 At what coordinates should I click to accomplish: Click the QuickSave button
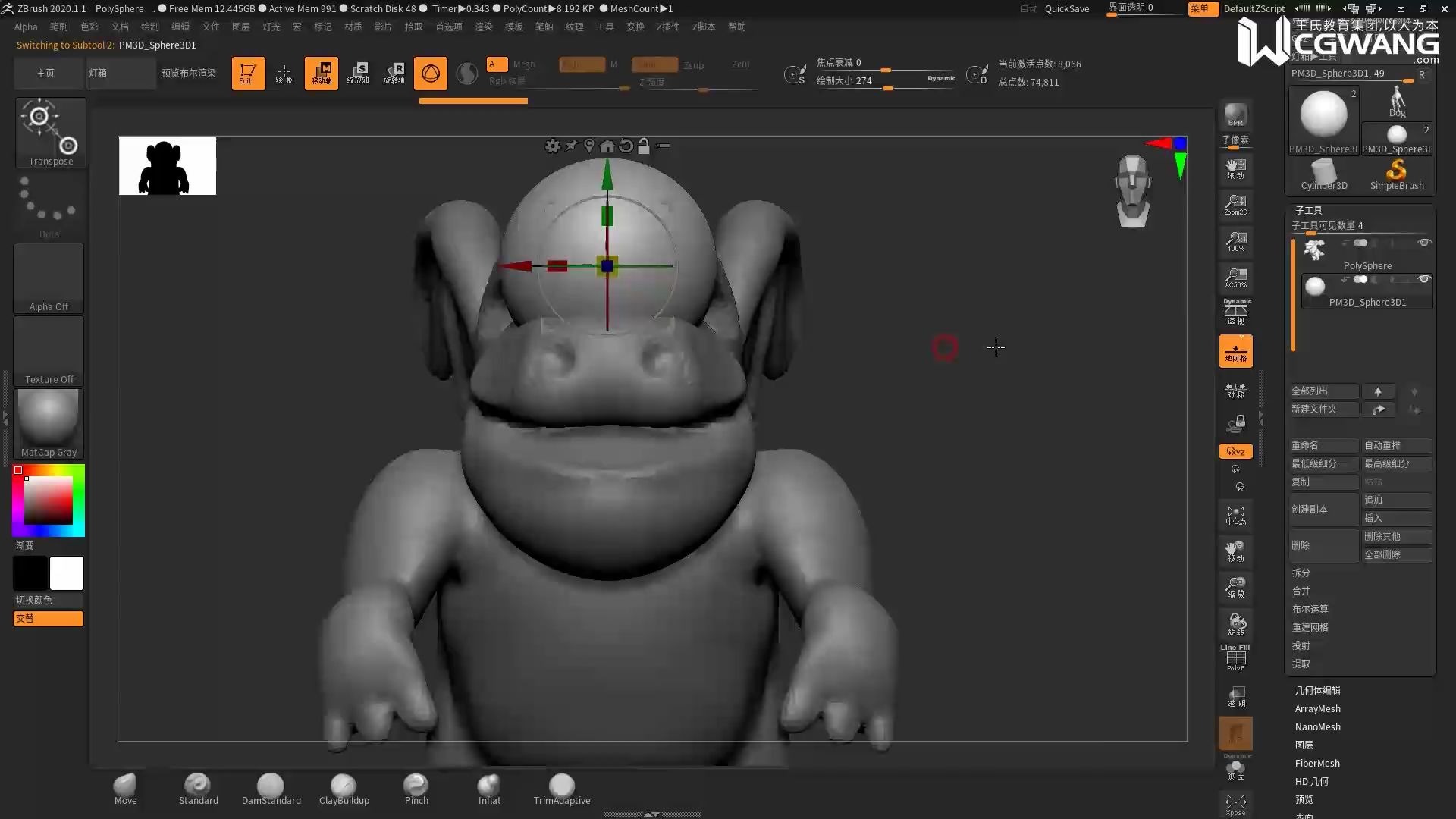click(x=1065, y=8)
